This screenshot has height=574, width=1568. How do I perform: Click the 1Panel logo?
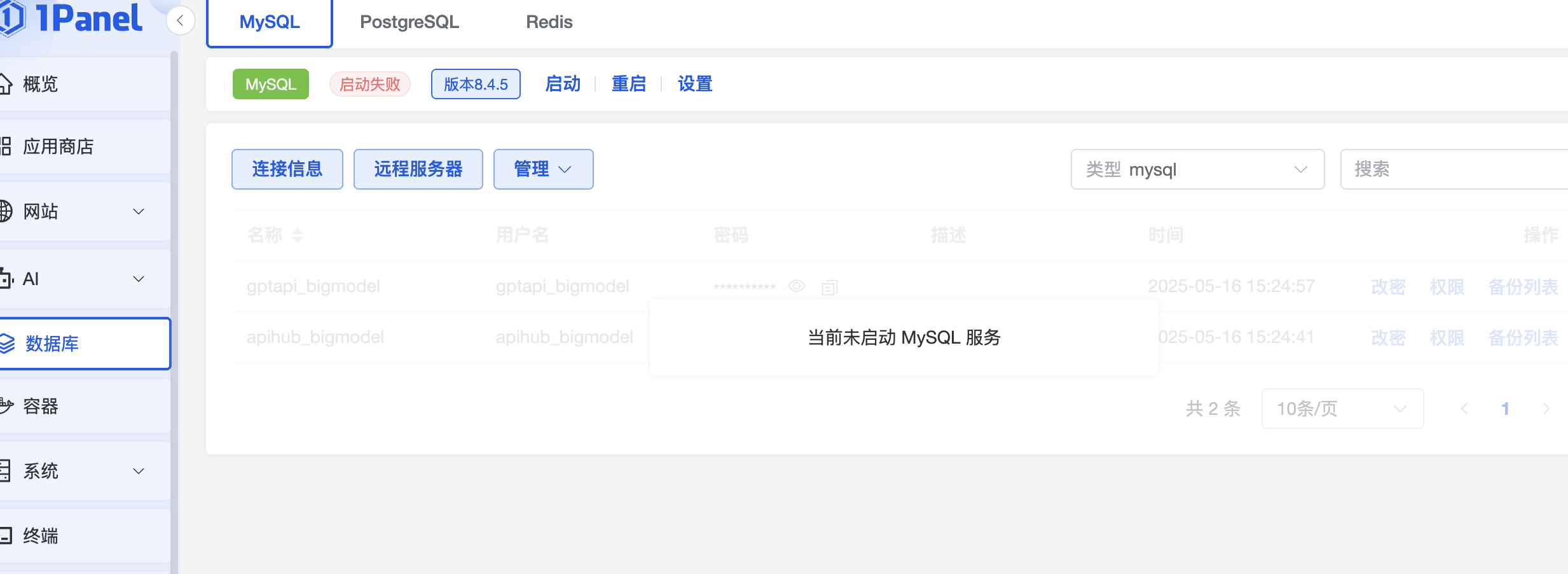[71, 18]
